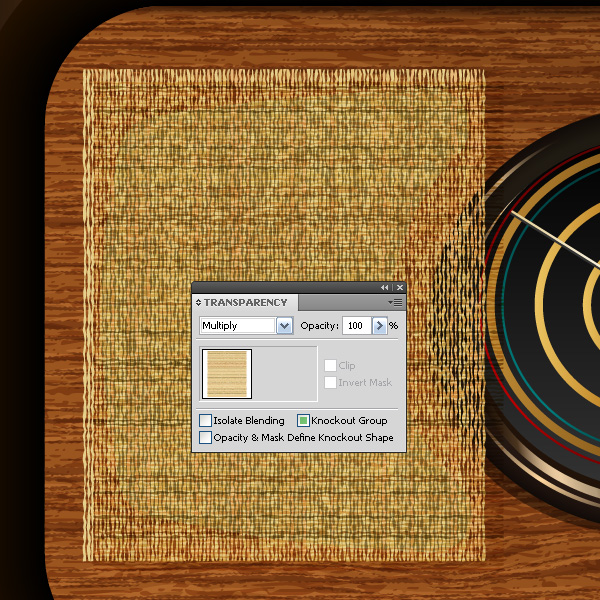This screenshot has width=600, height=600.
Task: Open the Opacity slider arrow
Action: click(380, 326)
